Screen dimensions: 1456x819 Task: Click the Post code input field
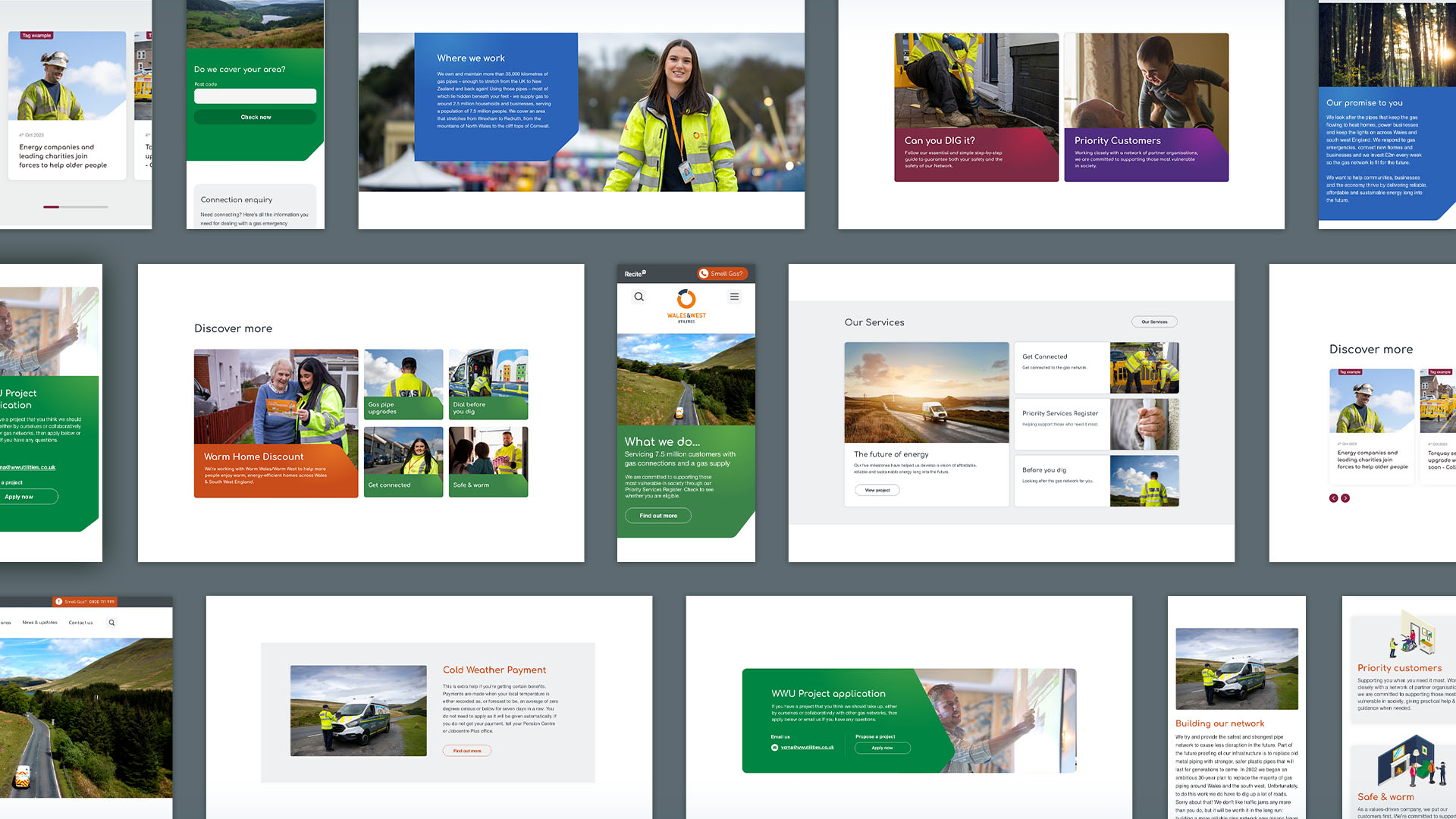[x=255, y=96]
